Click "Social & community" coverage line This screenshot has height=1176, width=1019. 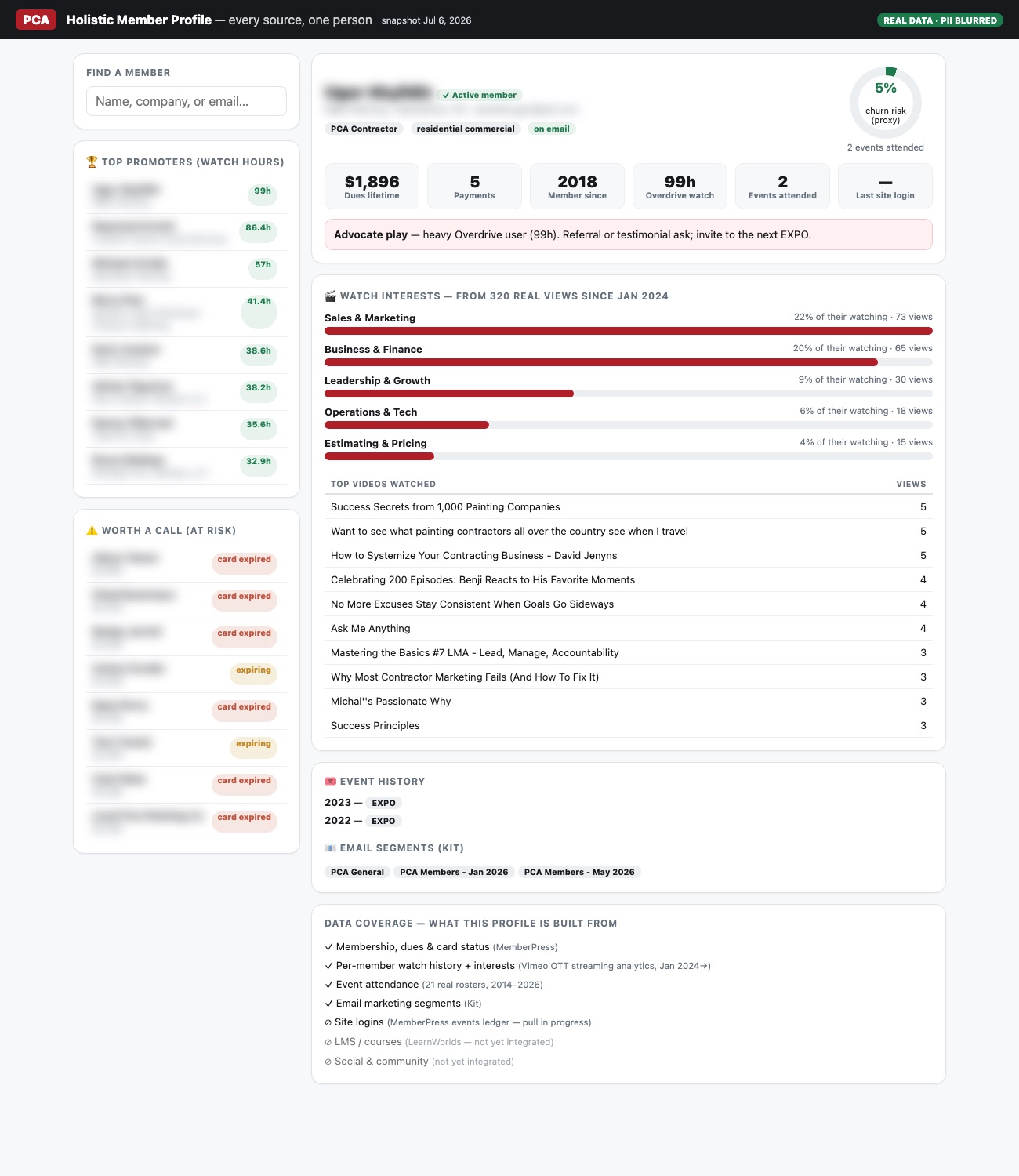click(419, 1062)
